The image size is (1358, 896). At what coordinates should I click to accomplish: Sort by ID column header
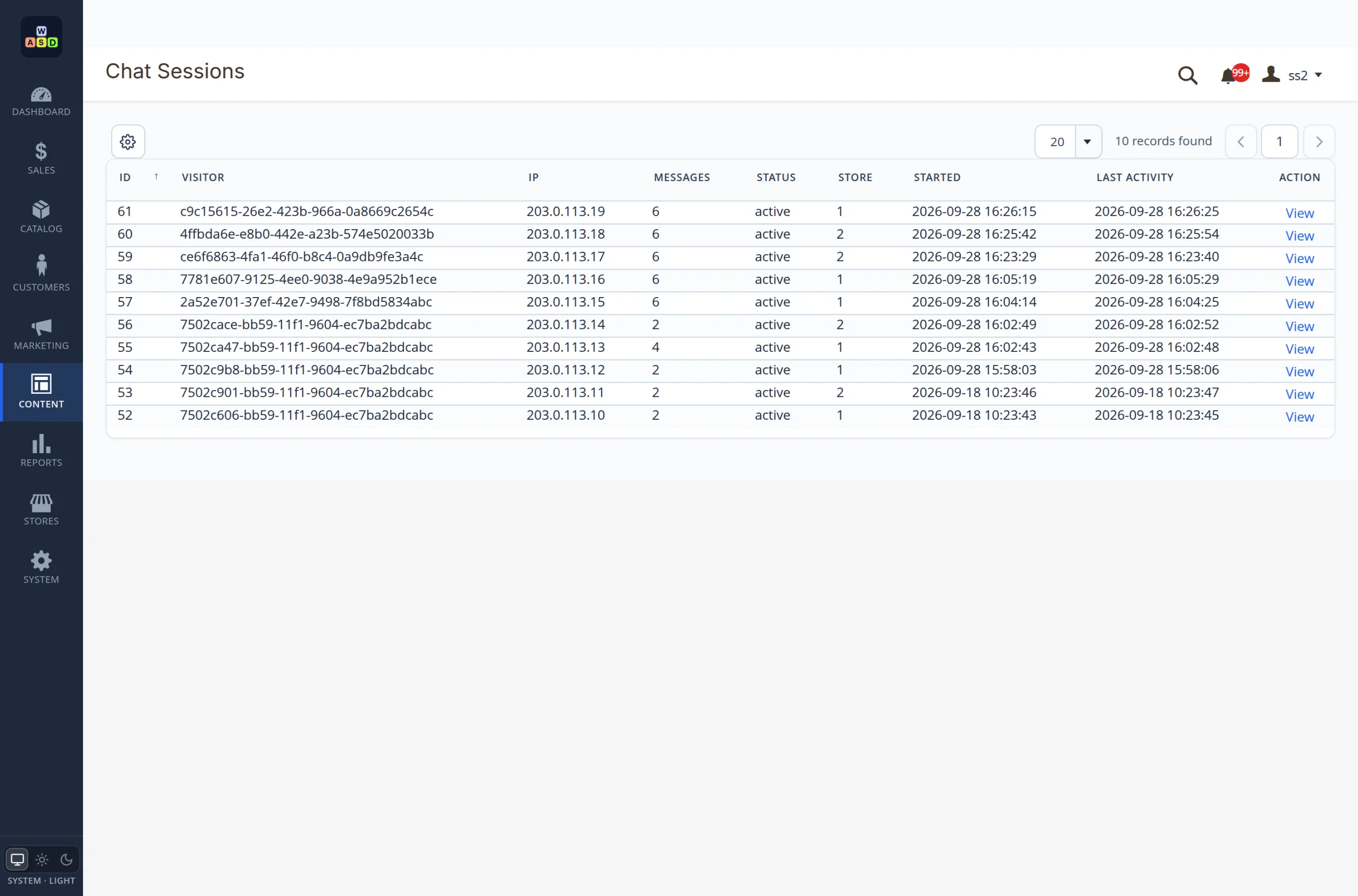click(125, 178)
